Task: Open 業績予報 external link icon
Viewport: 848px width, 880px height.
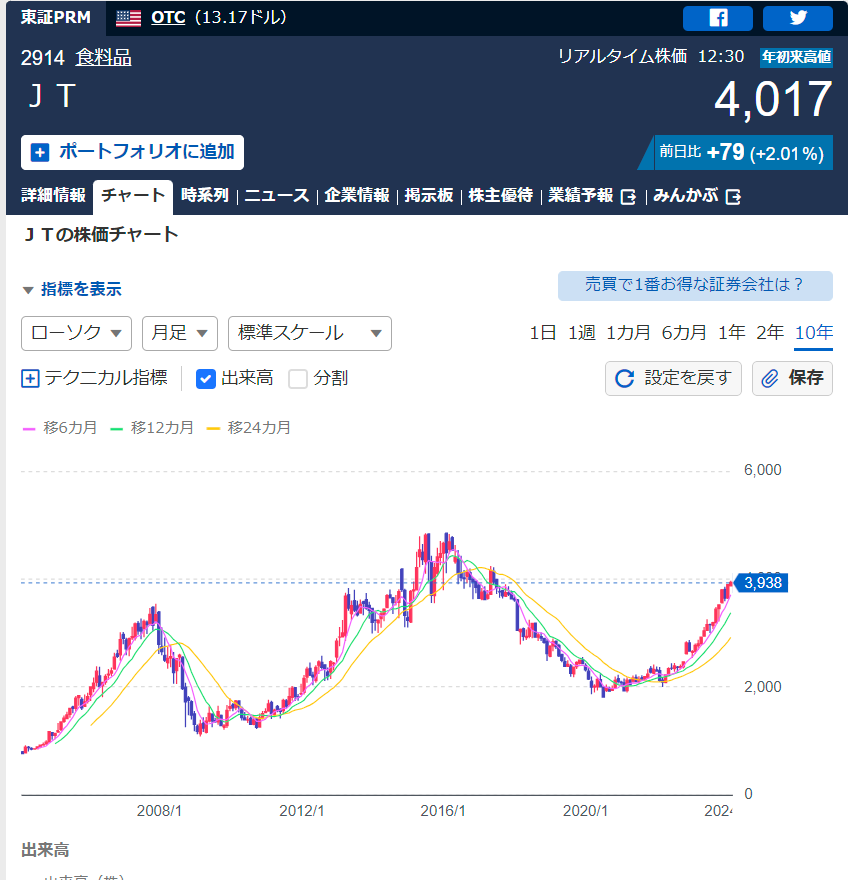Action: [x=628, y=196]
